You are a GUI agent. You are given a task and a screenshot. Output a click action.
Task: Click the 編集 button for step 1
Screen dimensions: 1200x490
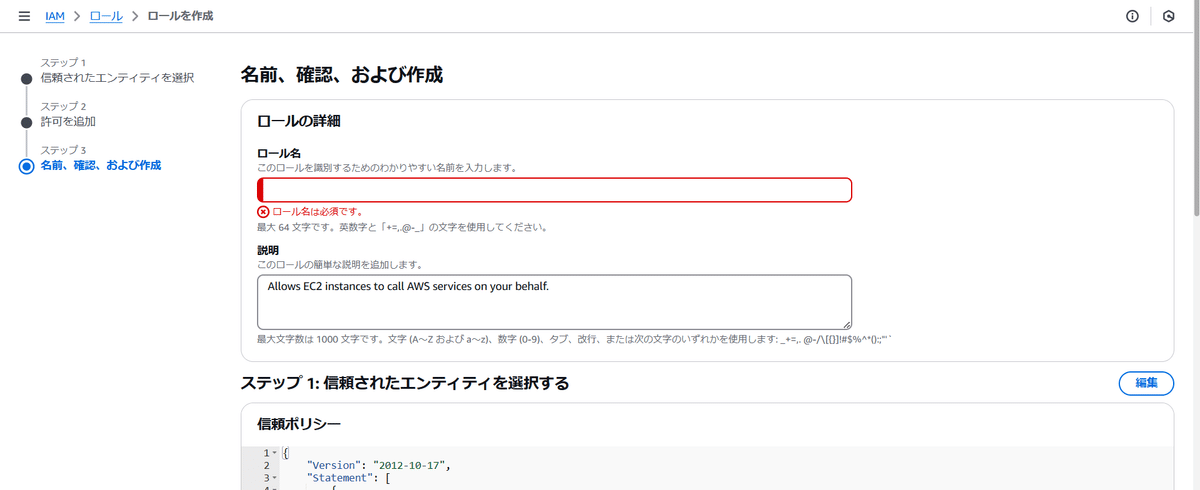(x=1146, y=383)
